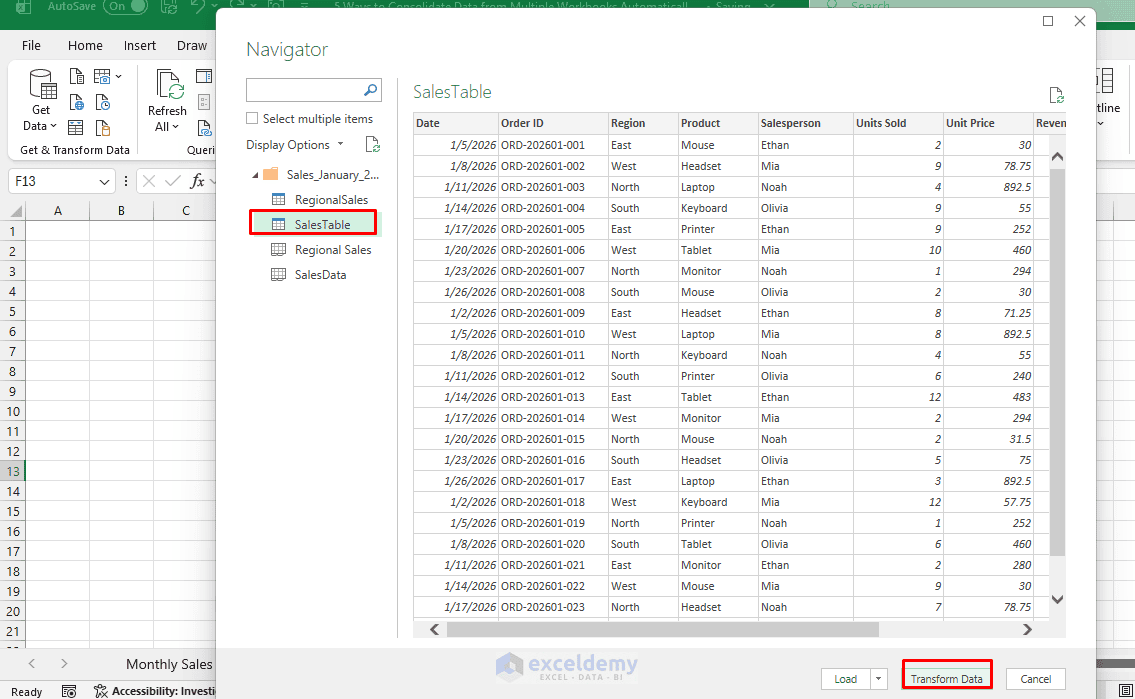
Task: Click the Navigator search magnifier icon
Action: tap(370, 90)
